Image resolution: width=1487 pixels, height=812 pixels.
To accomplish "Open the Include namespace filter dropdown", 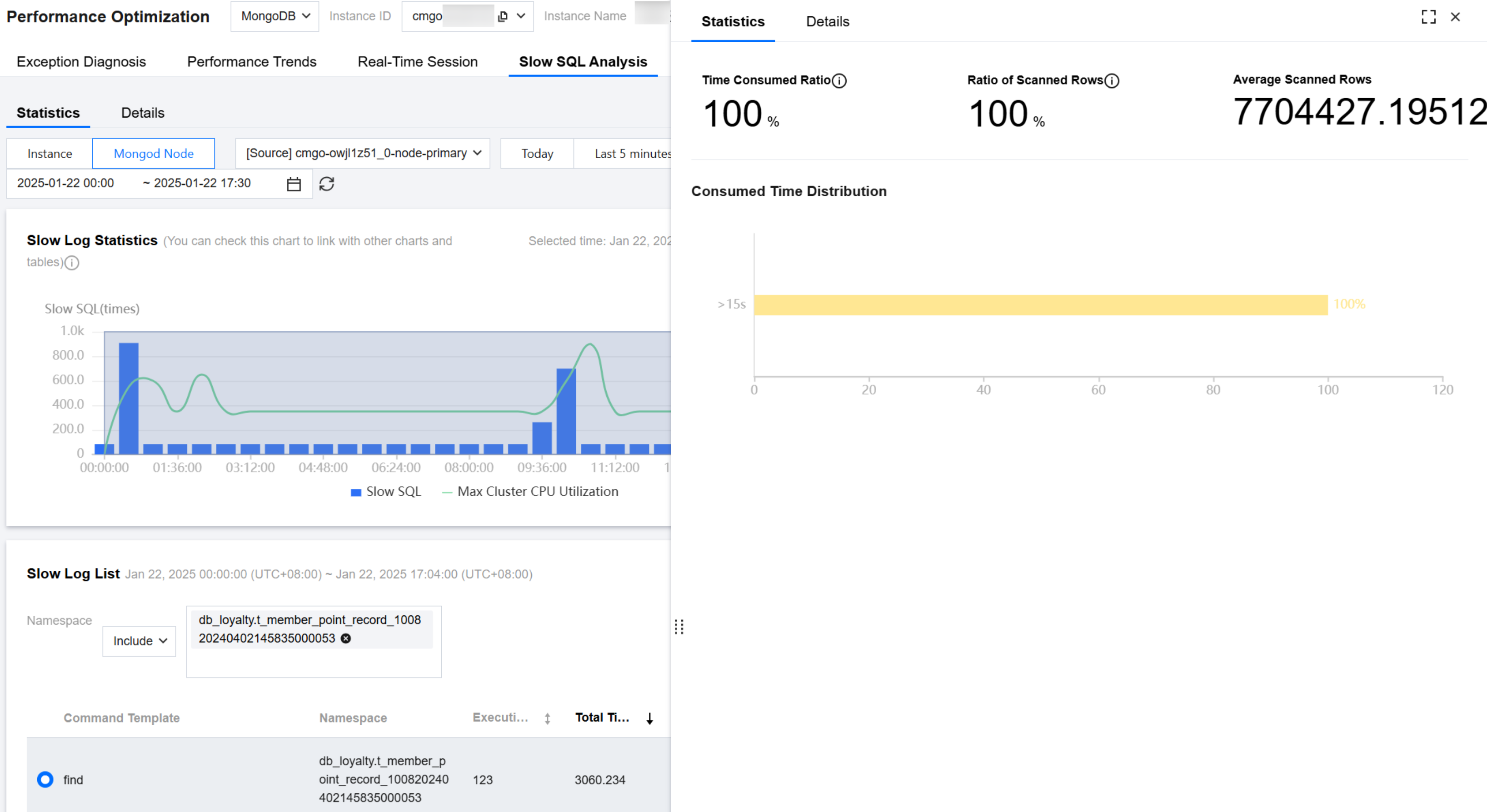I will click(139, 641).
